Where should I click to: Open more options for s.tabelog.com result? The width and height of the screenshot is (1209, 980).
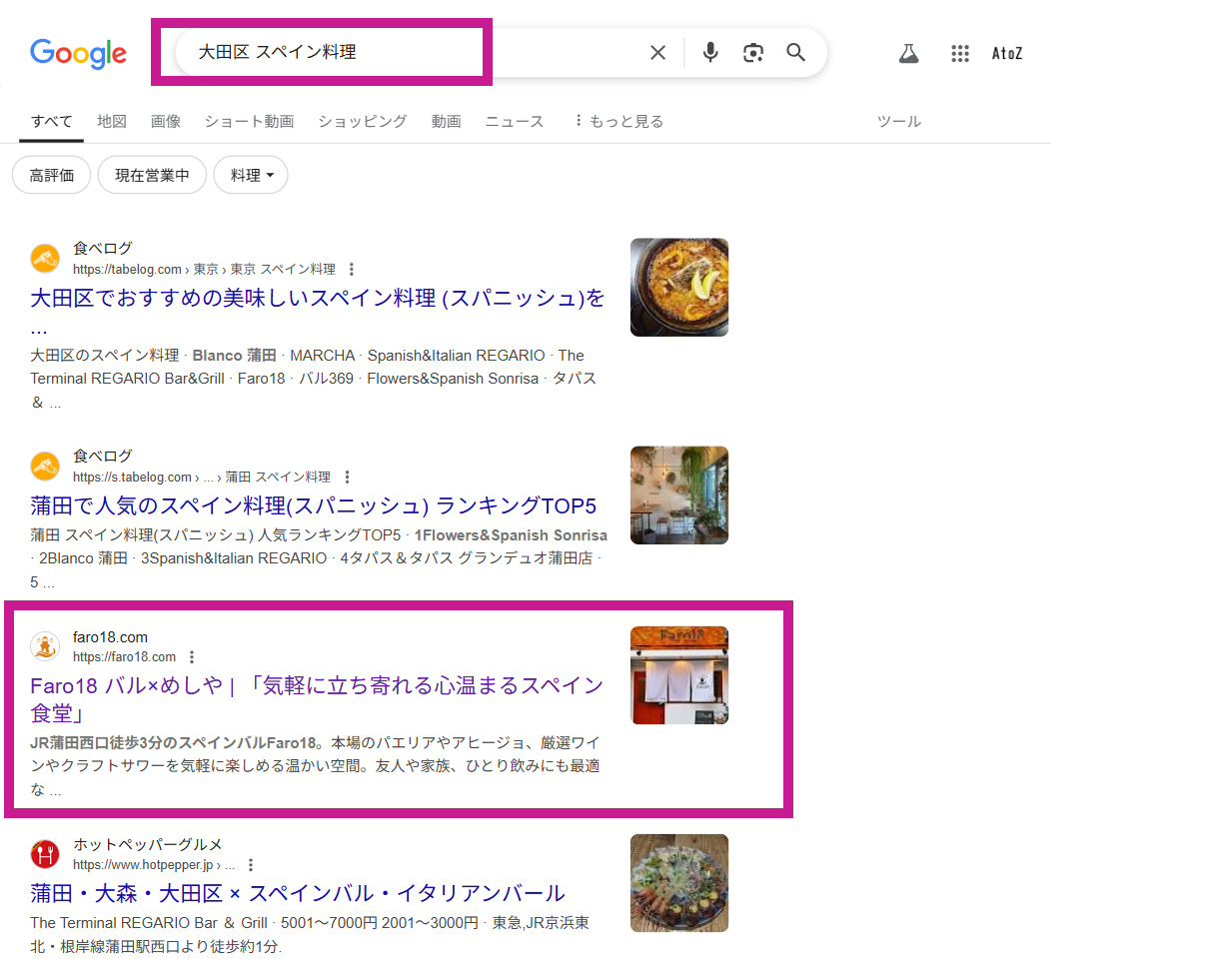click(x=347, y=478)
